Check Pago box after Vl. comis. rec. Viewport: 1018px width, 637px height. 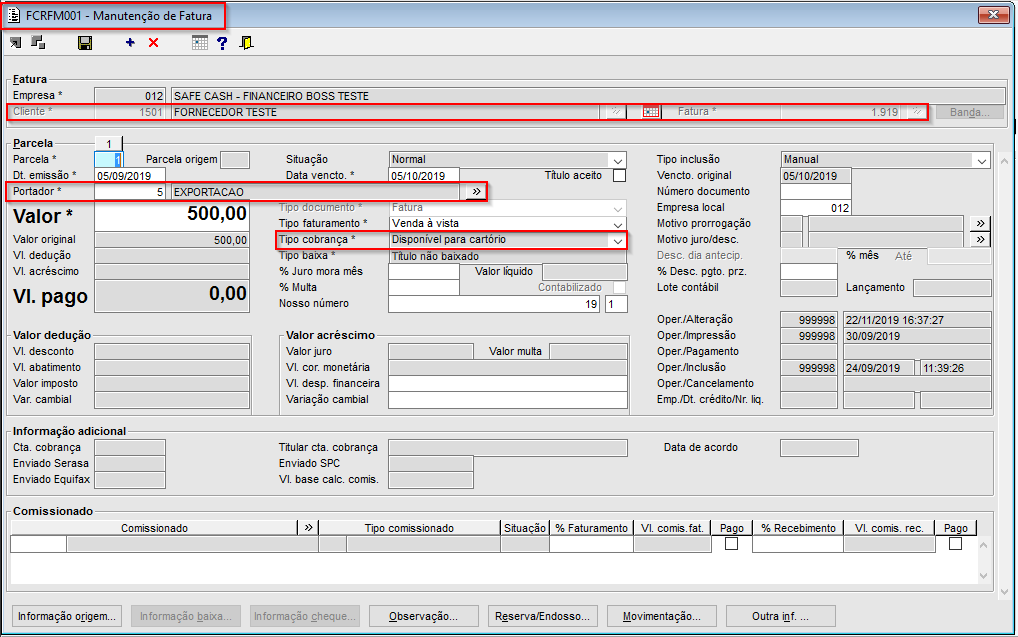[955, 544]
